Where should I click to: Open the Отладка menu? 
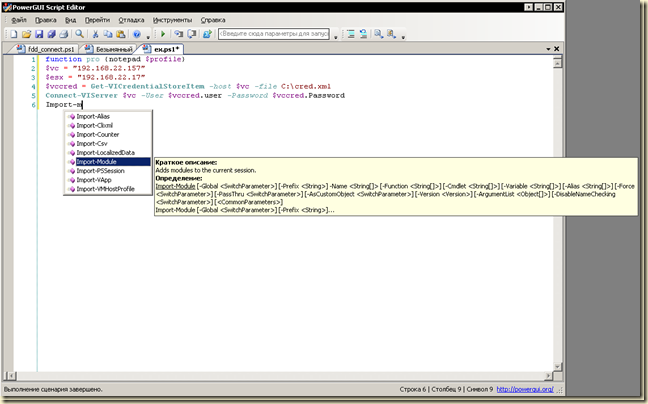pyautogui.click(x=131, y=19)
